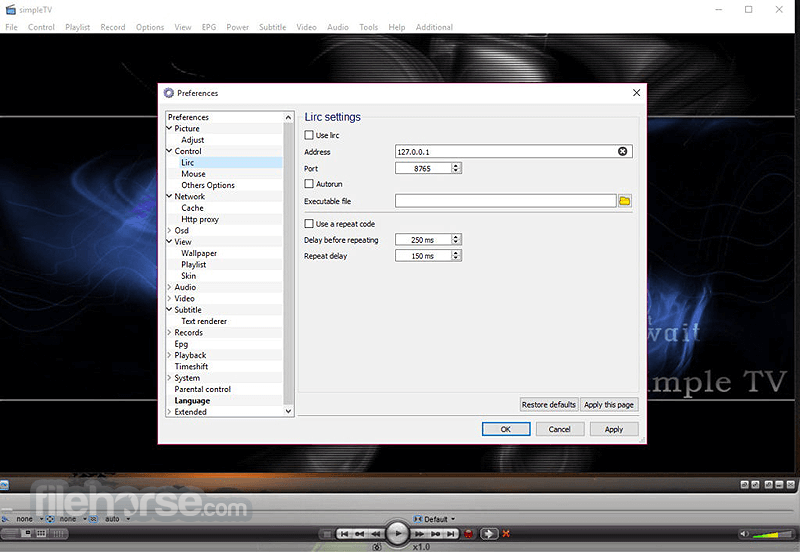Click the white arrow jump icon
The width and height of the screenshot is (800, 552).
click(489, 534)
